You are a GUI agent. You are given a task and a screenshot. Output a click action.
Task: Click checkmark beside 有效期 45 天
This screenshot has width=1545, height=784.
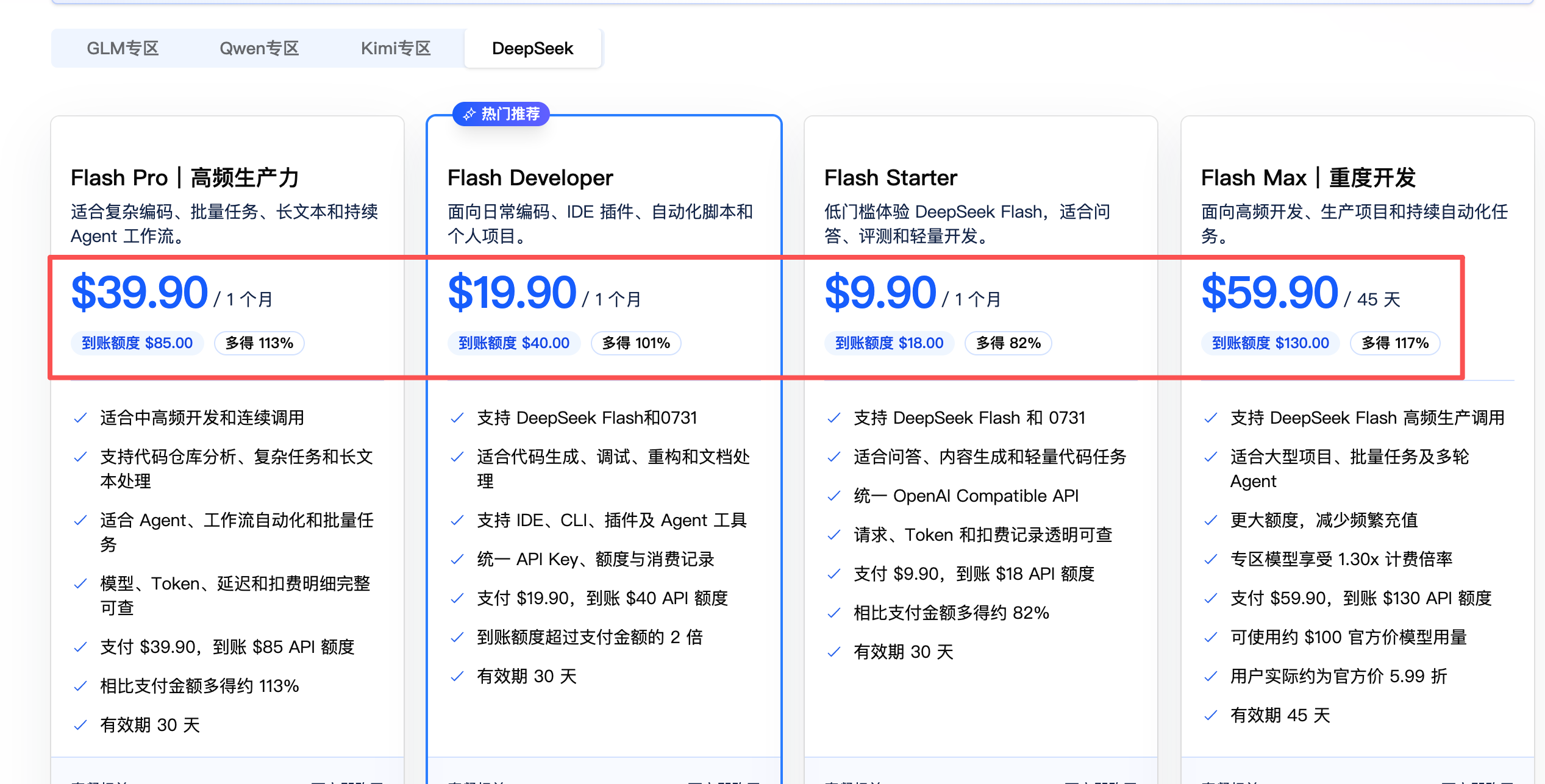[x=1210, y=716]
